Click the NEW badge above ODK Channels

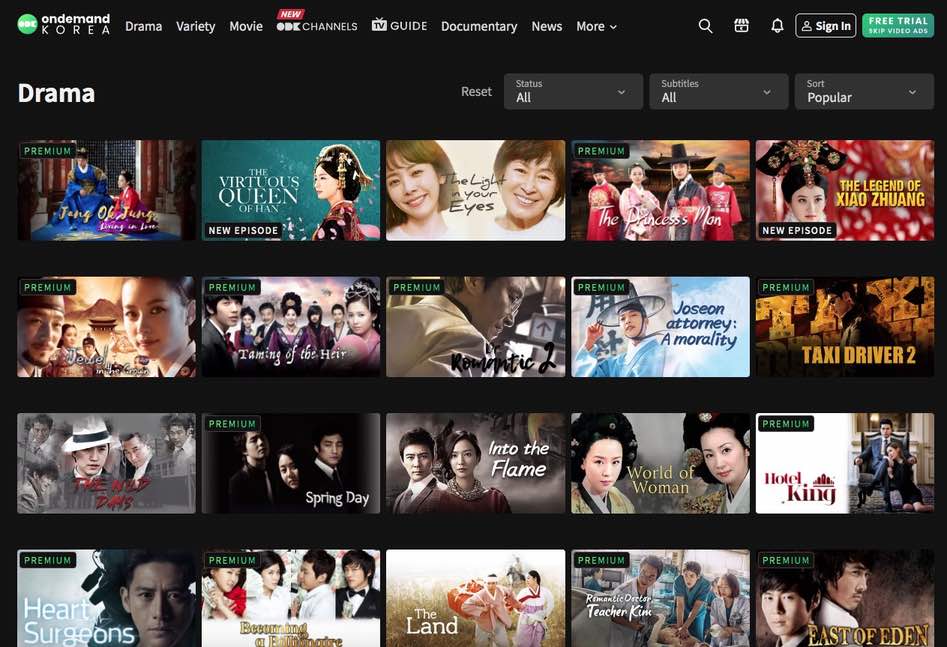289,15
